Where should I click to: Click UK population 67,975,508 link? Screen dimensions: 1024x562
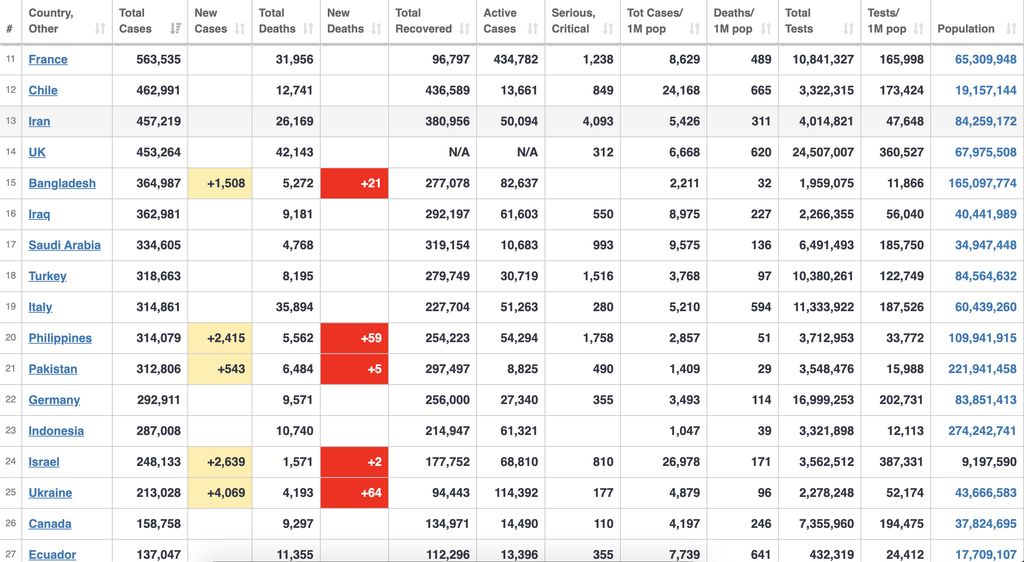[985, 152]
